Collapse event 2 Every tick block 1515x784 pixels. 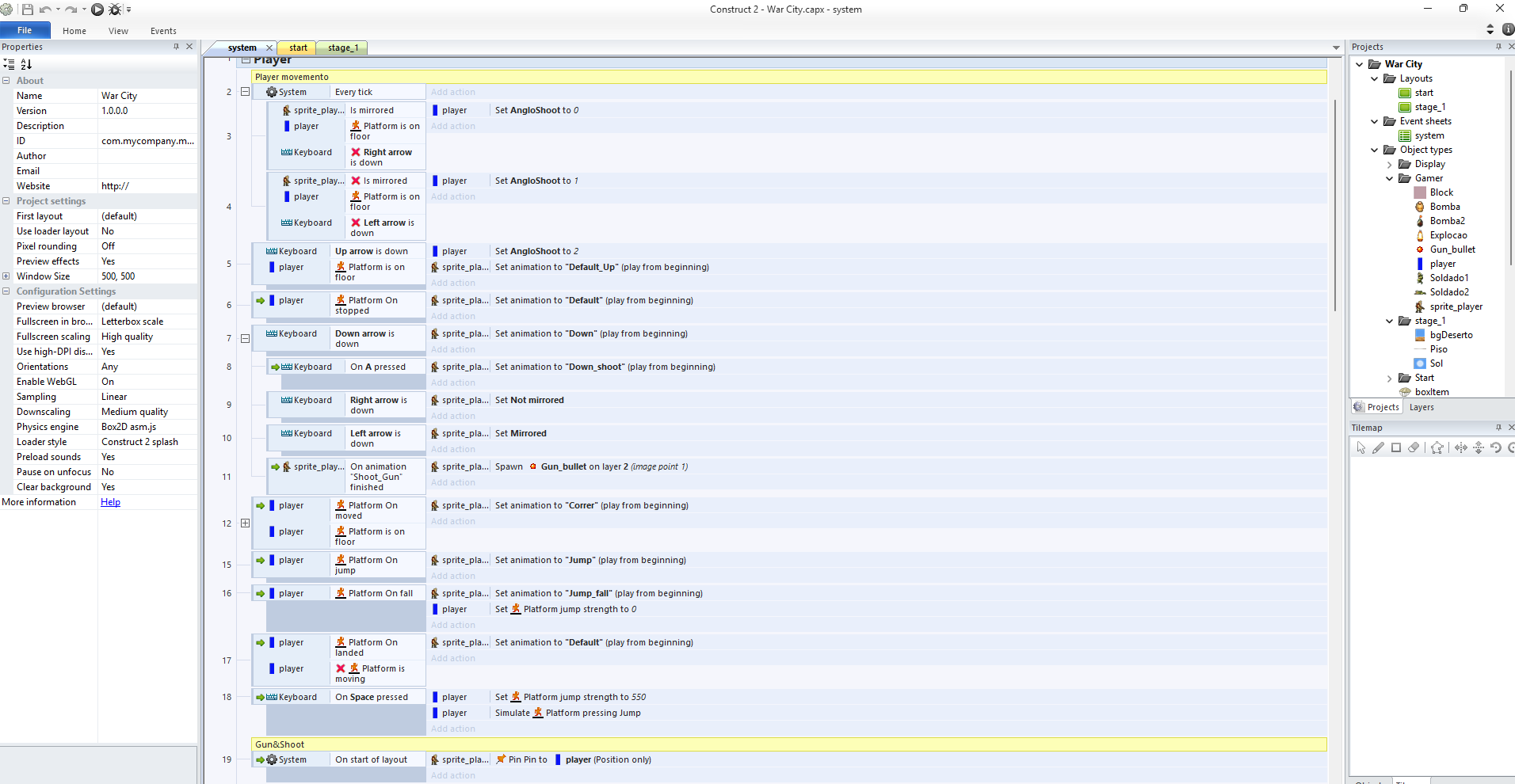[x=245, y=92]
